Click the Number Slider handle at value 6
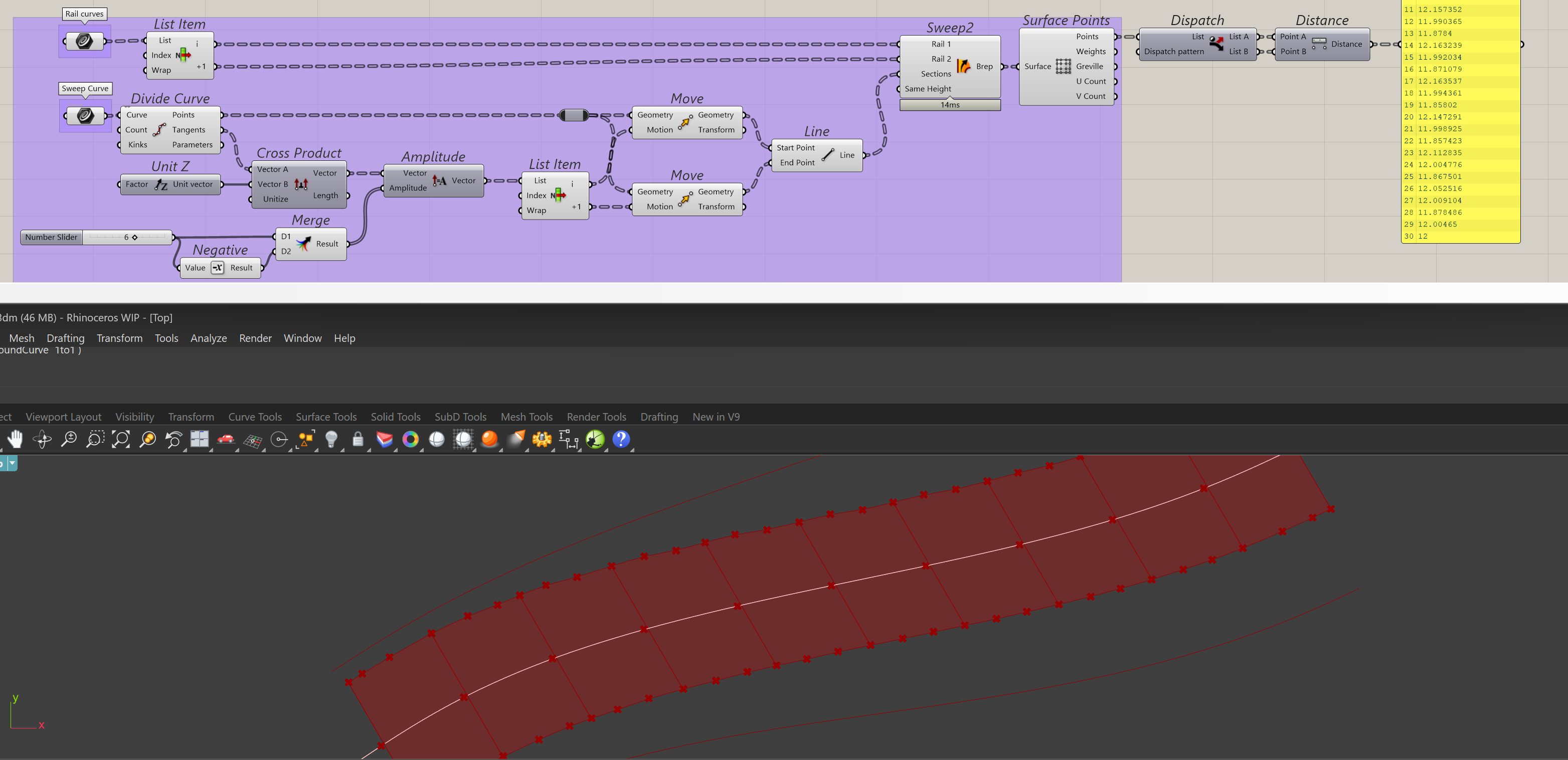This screenshot has height=760, width=1568. (134, 237)
